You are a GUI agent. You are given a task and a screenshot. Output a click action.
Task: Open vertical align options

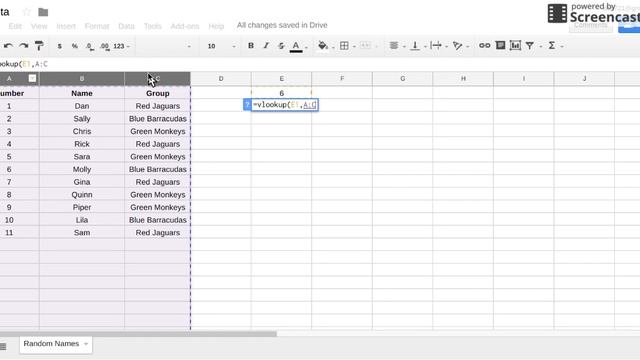415,46
